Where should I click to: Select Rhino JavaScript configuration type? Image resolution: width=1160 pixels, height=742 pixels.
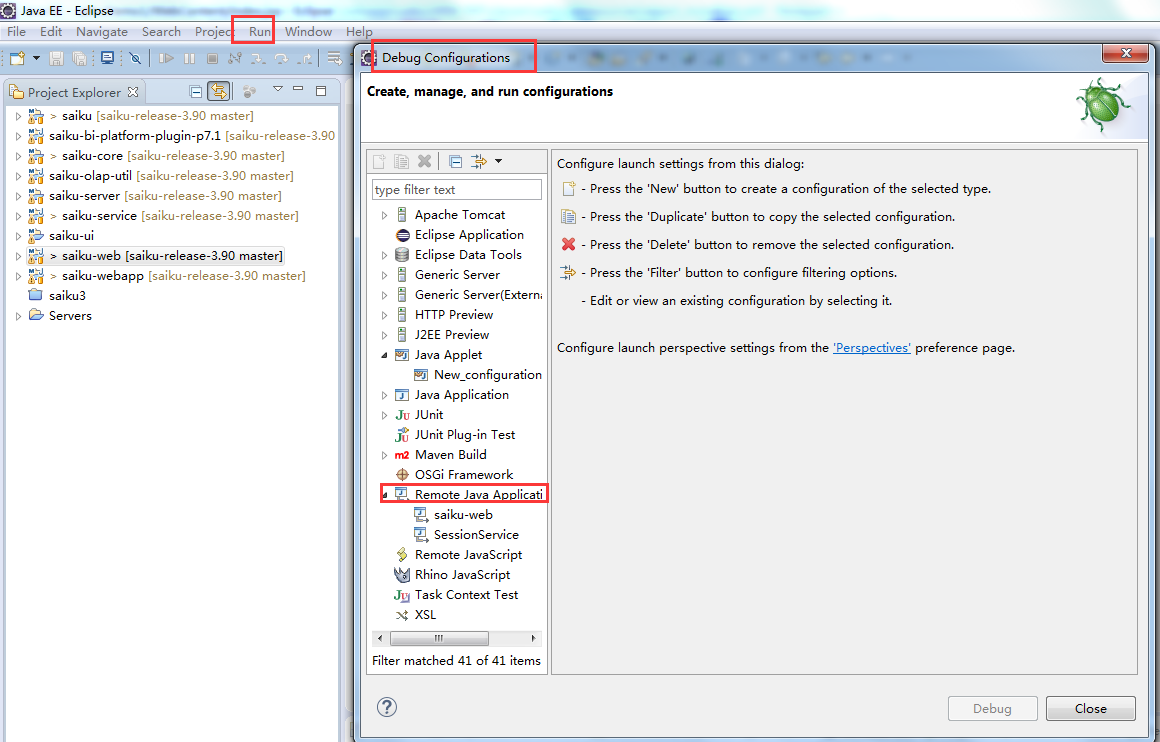[x=462, y=574]
